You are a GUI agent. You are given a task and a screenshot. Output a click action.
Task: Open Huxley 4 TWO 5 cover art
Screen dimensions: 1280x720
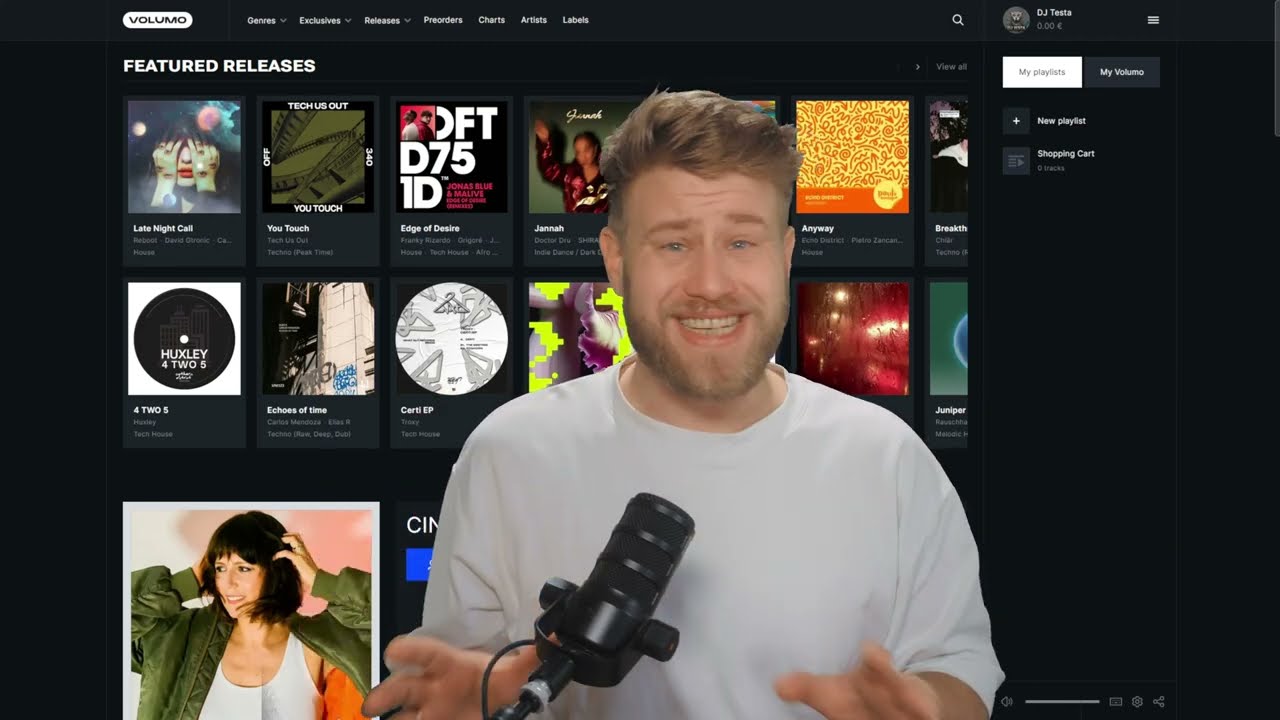tap(184, 339)
